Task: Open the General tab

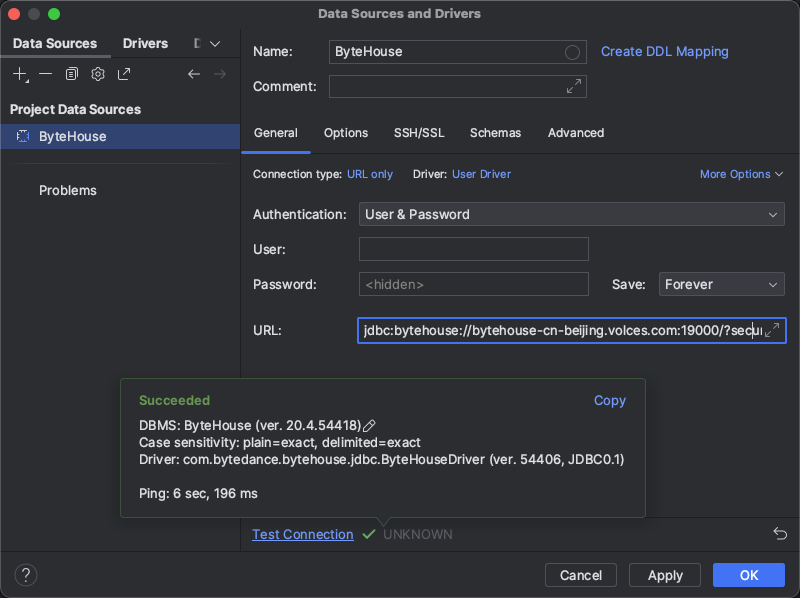Action: (276, 133)
